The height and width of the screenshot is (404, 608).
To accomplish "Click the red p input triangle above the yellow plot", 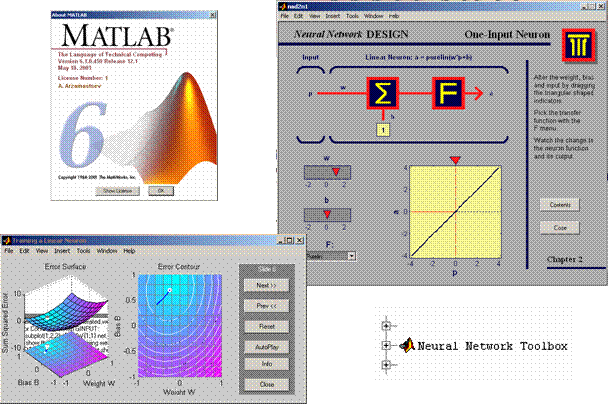I will point(455,161).
